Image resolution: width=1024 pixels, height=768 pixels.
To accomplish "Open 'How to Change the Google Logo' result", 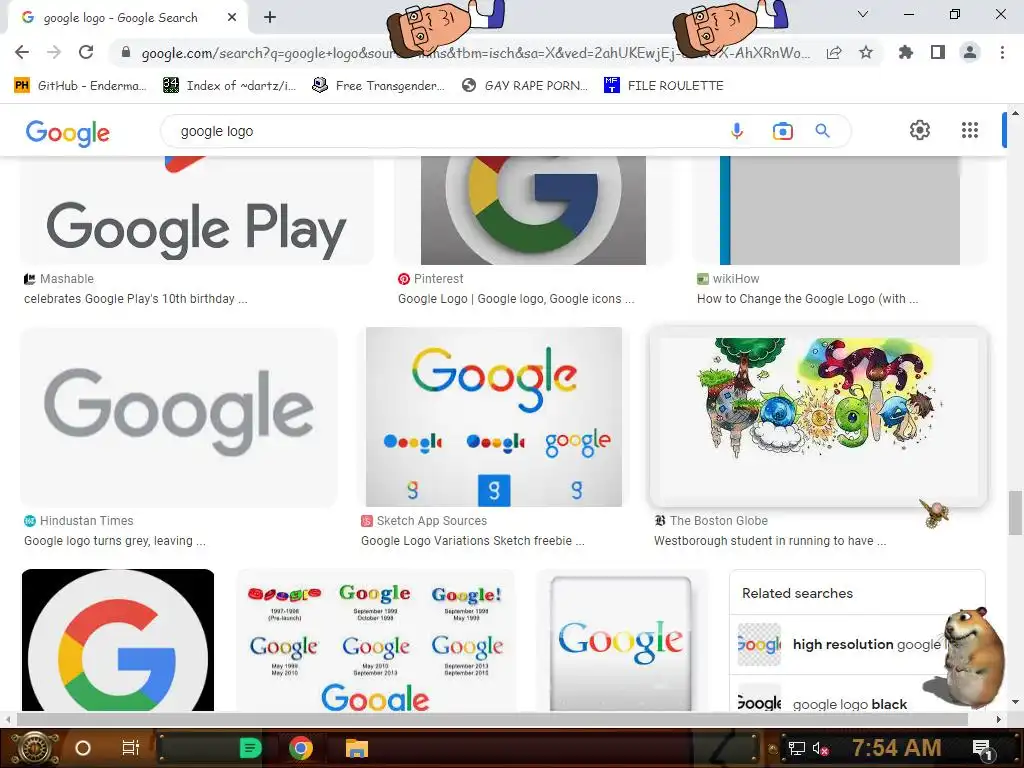I will (807, 298).
